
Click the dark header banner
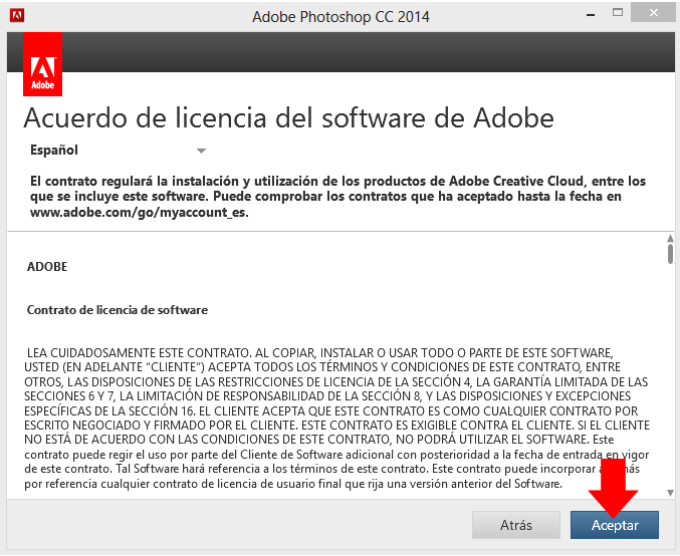369,52
